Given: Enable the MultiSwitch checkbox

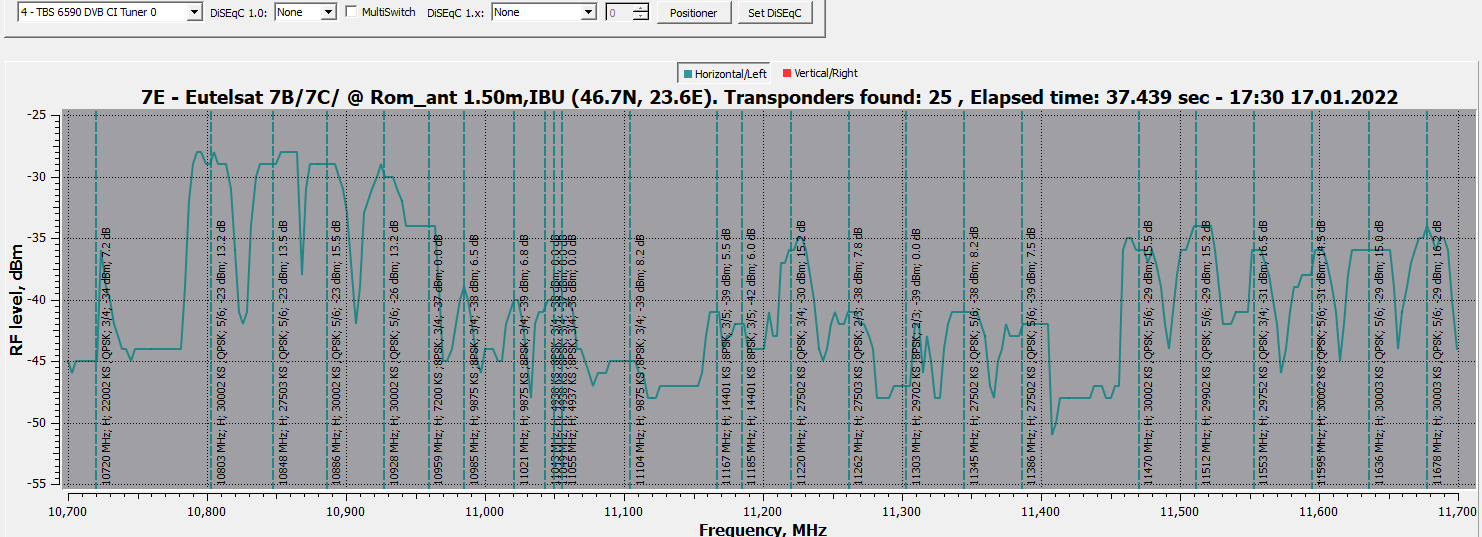Looking at the screenshot, I should tap(351, 12).
